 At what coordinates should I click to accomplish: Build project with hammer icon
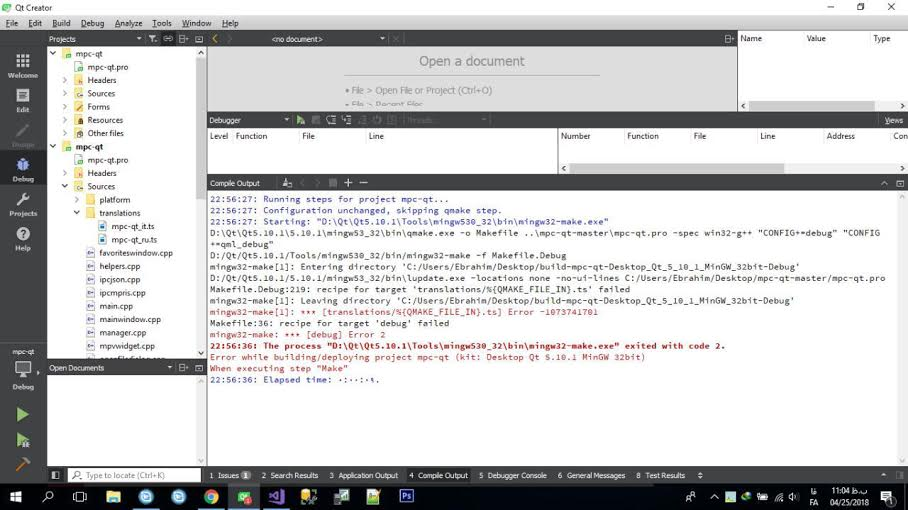click(x=23, y=464)
